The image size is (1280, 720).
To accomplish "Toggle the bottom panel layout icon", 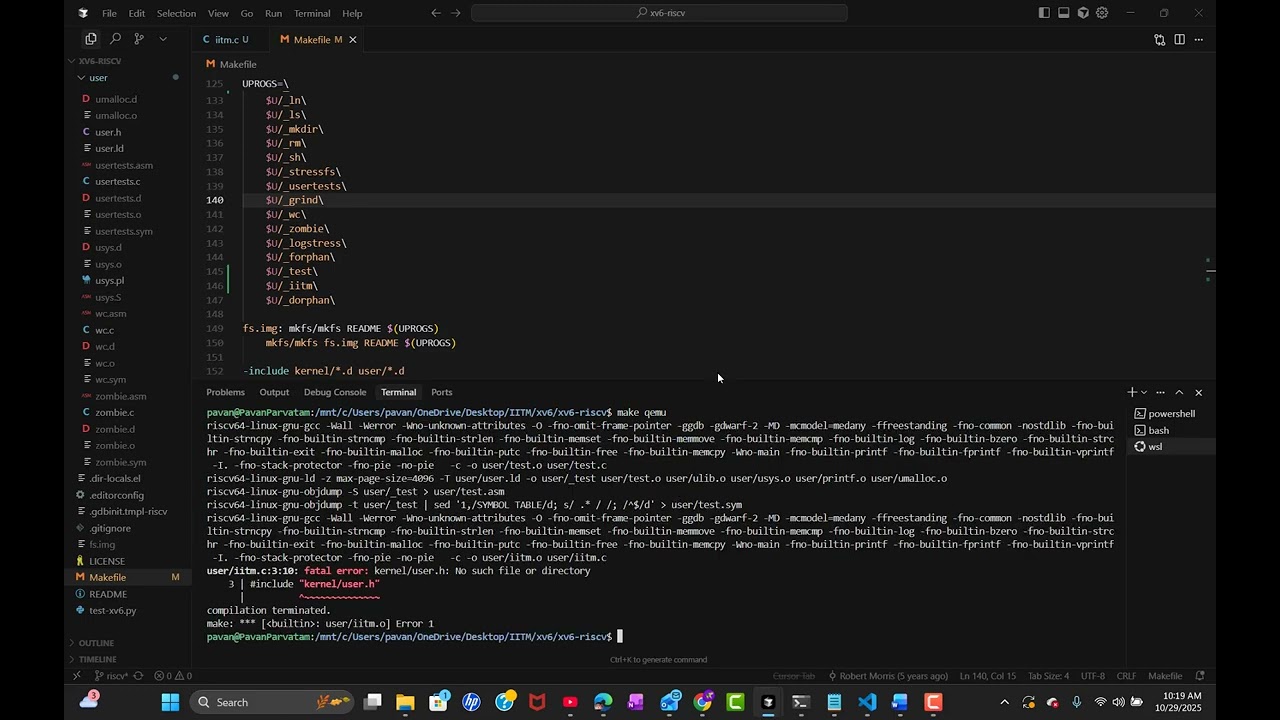I will point(1064,13).
